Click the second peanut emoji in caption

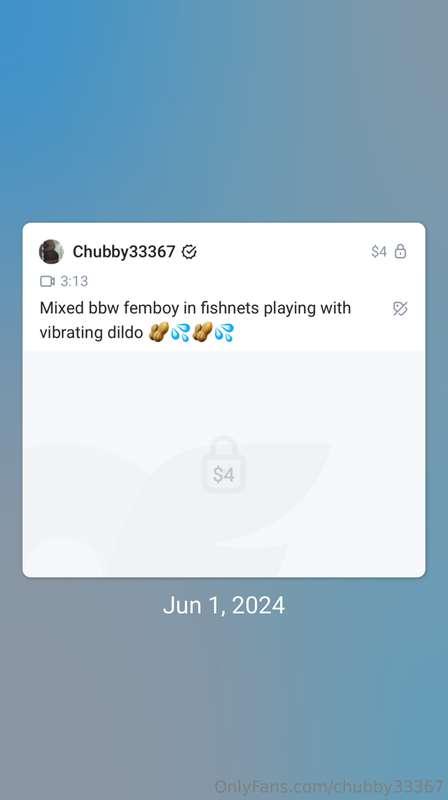point(202,332)
